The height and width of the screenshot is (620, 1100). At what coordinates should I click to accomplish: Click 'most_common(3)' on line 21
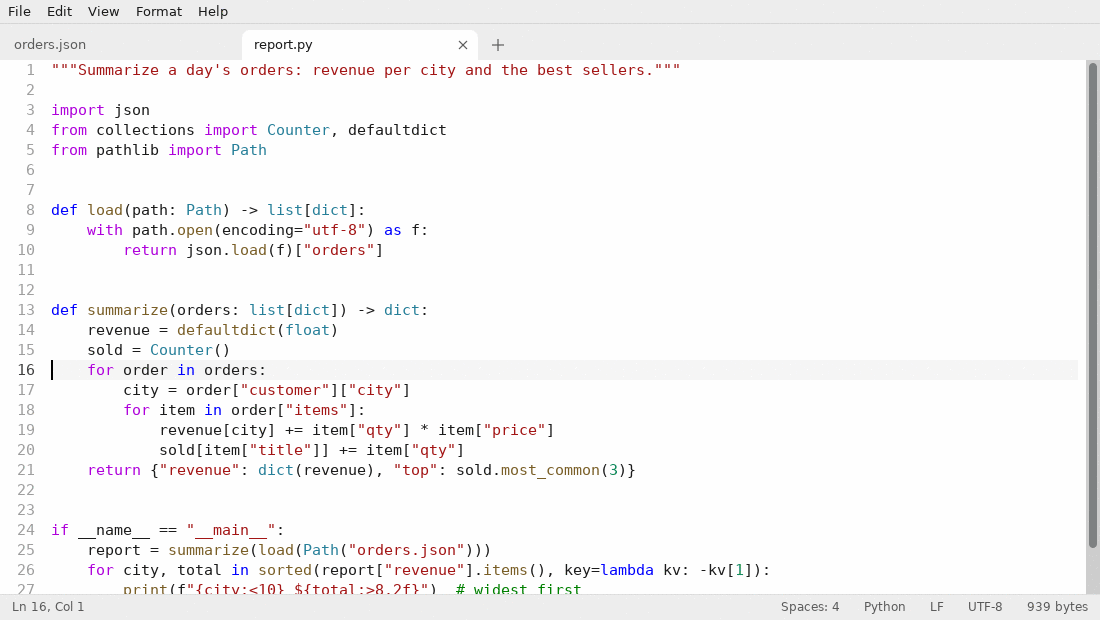coord(563,470)
